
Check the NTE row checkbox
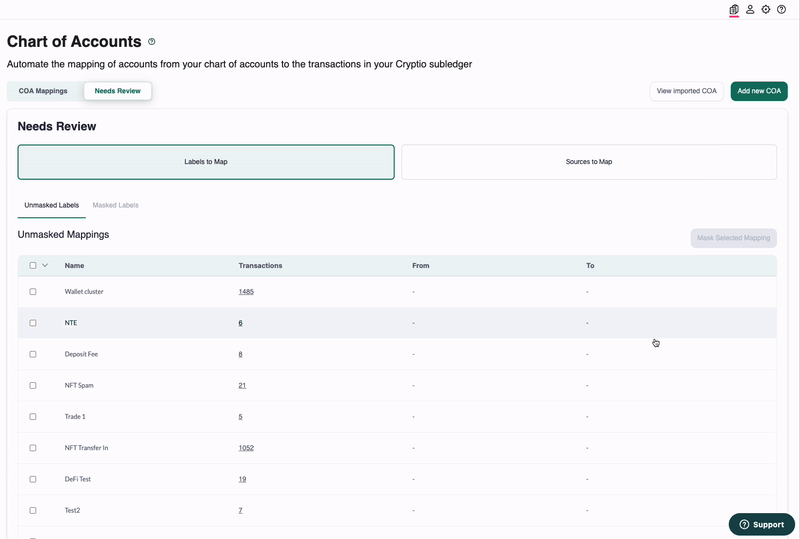coord(33,323)
